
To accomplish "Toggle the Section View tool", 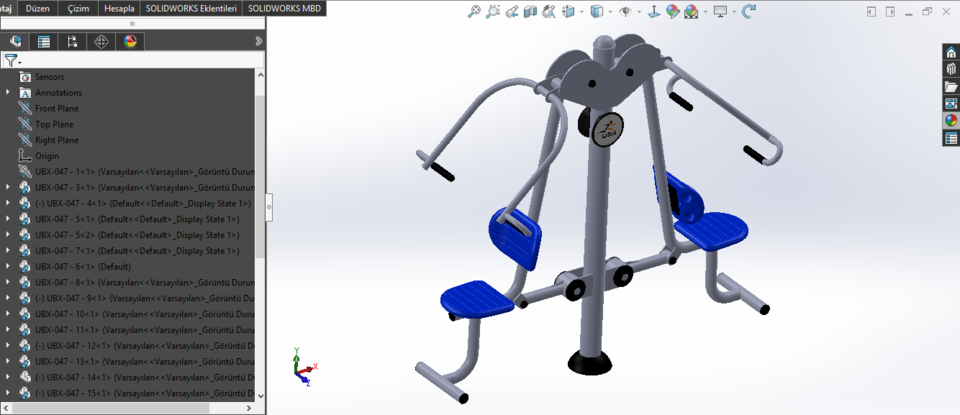I will click(530, 11).
